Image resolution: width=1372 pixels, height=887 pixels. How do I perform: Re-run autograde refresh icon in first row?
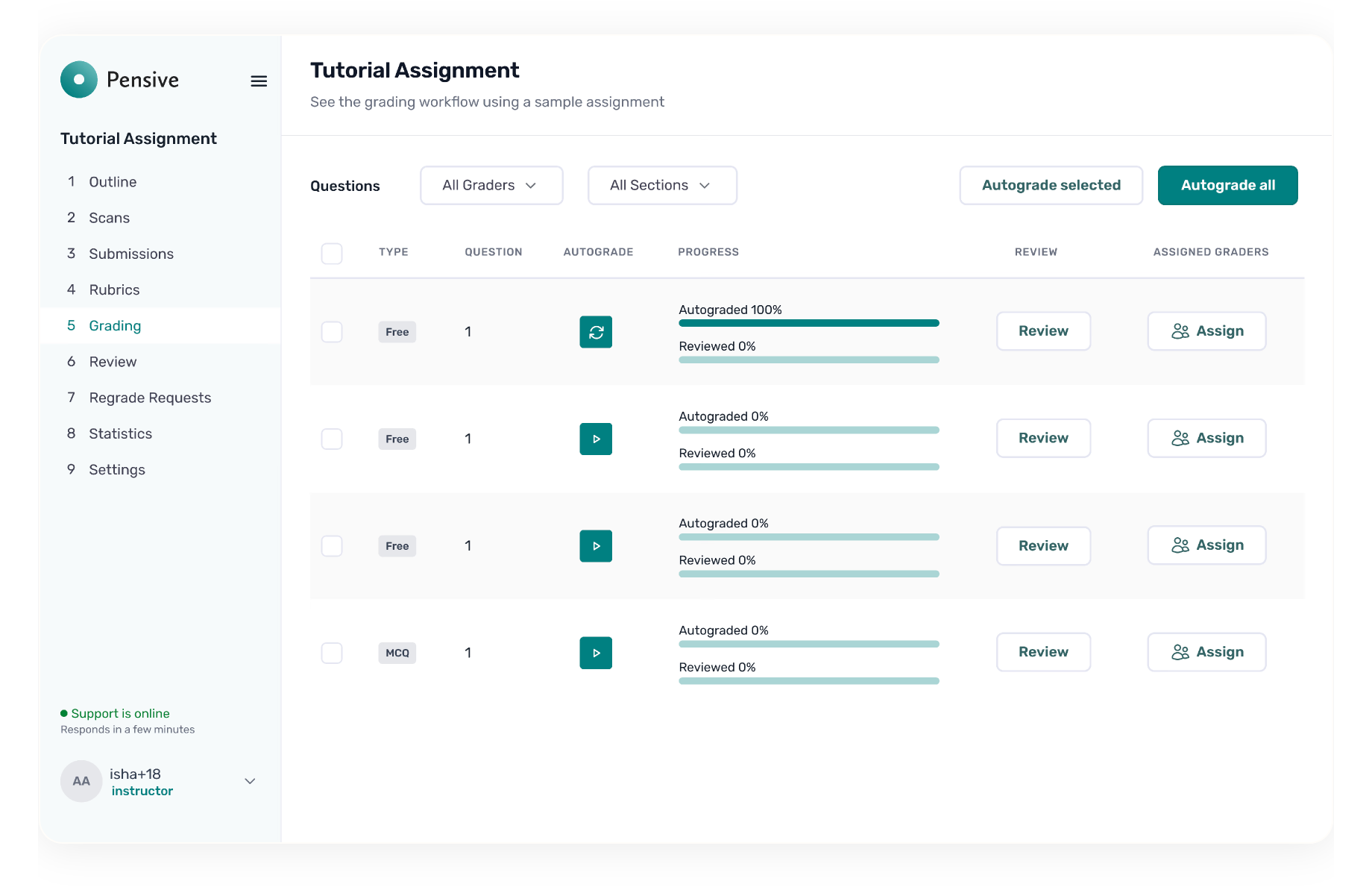point(596,332)
